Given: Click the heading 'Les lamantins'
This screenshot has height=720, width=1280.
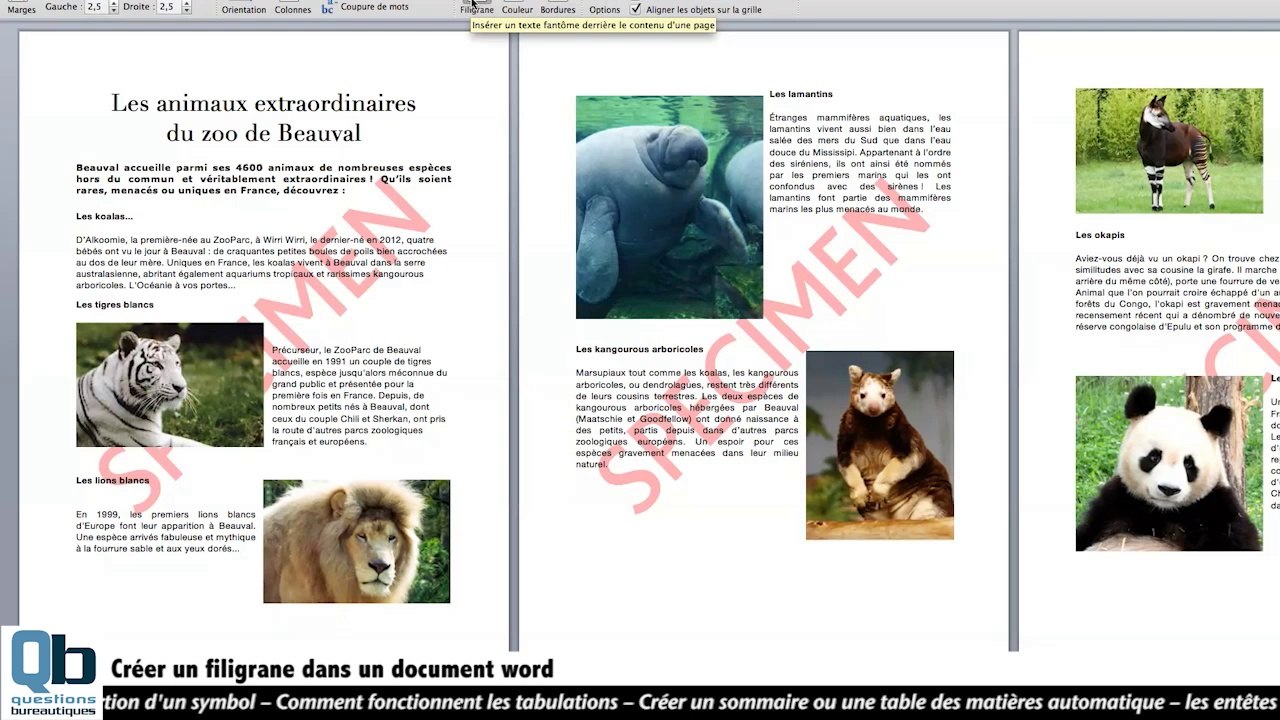Looking at the screenshot, I should coord(801,94).
